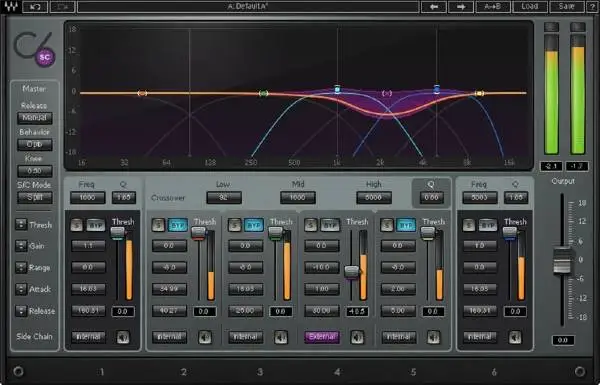Click the next preset right arrow

(461, 7)
